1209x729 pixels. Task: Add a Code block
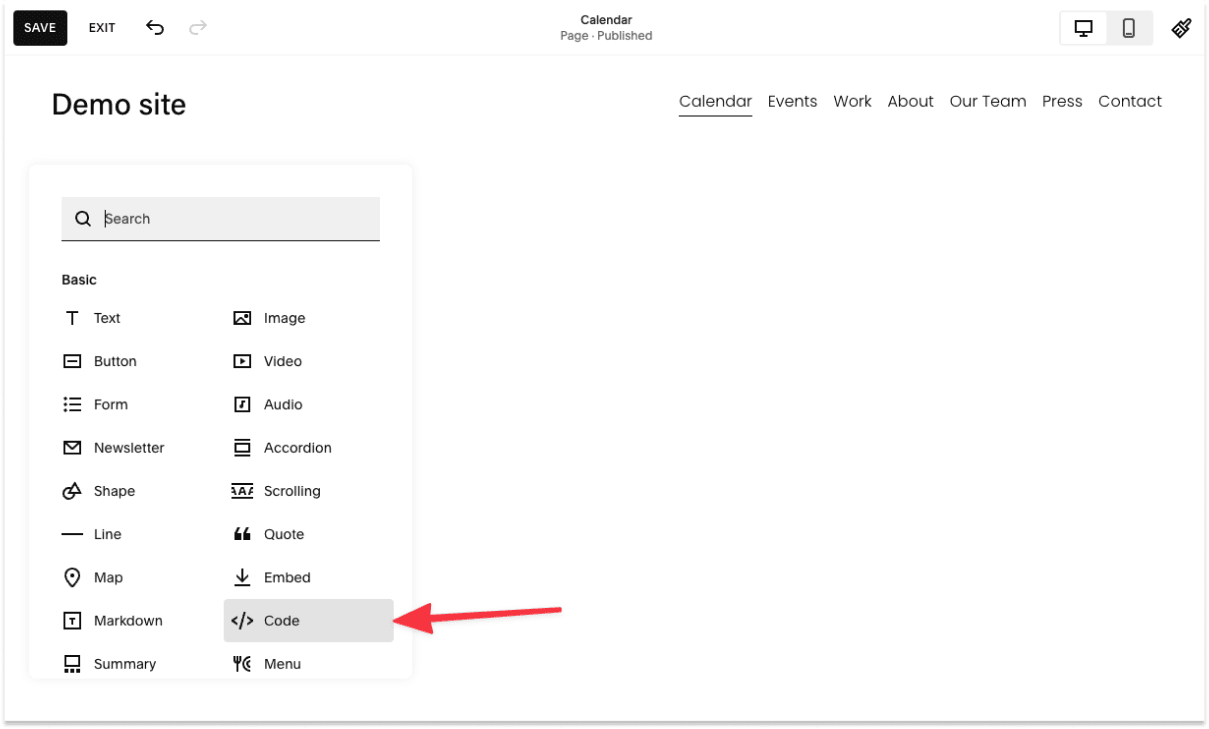282,620
